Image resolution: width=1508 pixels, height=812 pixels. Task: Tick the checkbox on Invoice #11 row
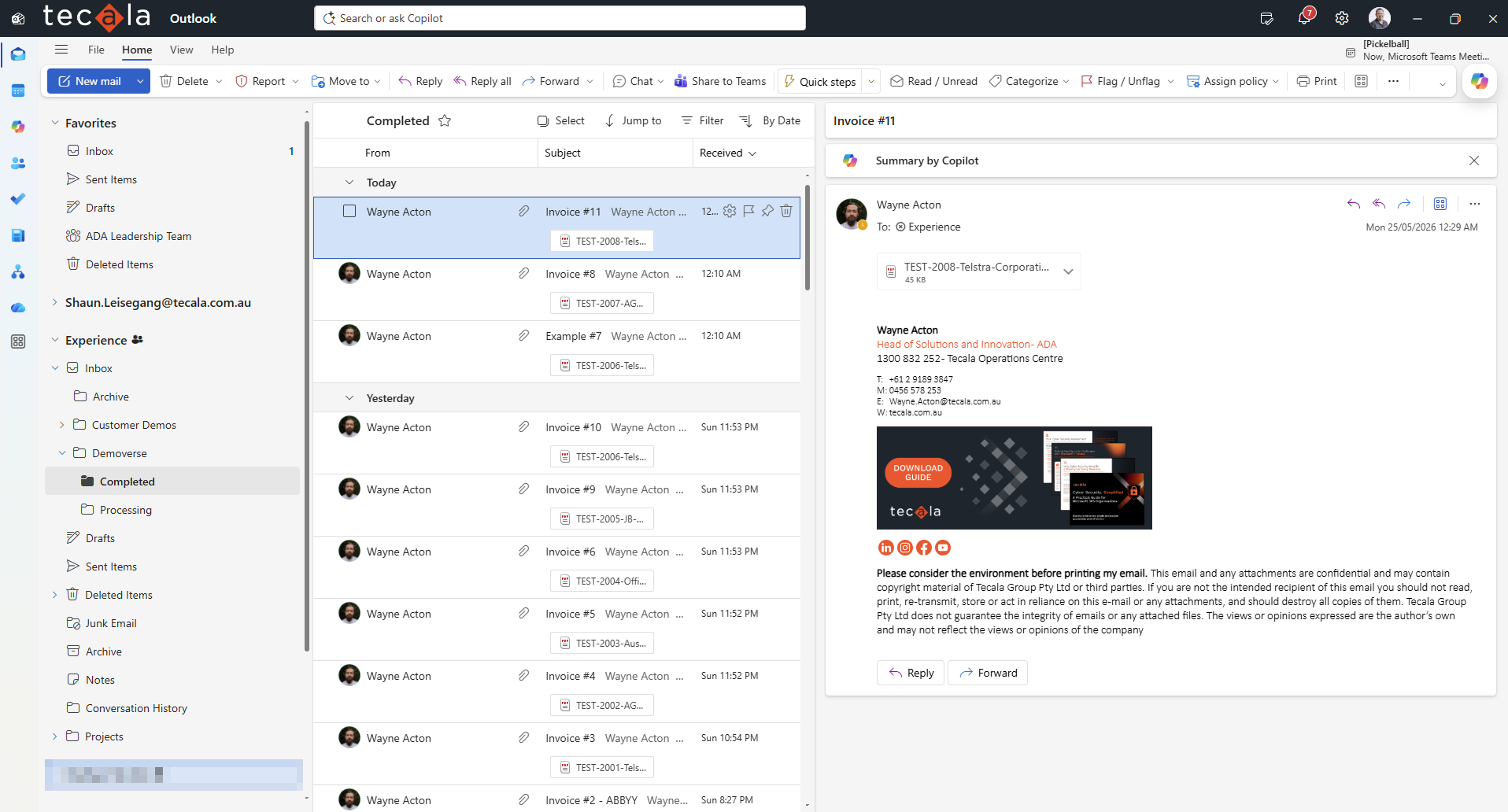coord(349,211)
